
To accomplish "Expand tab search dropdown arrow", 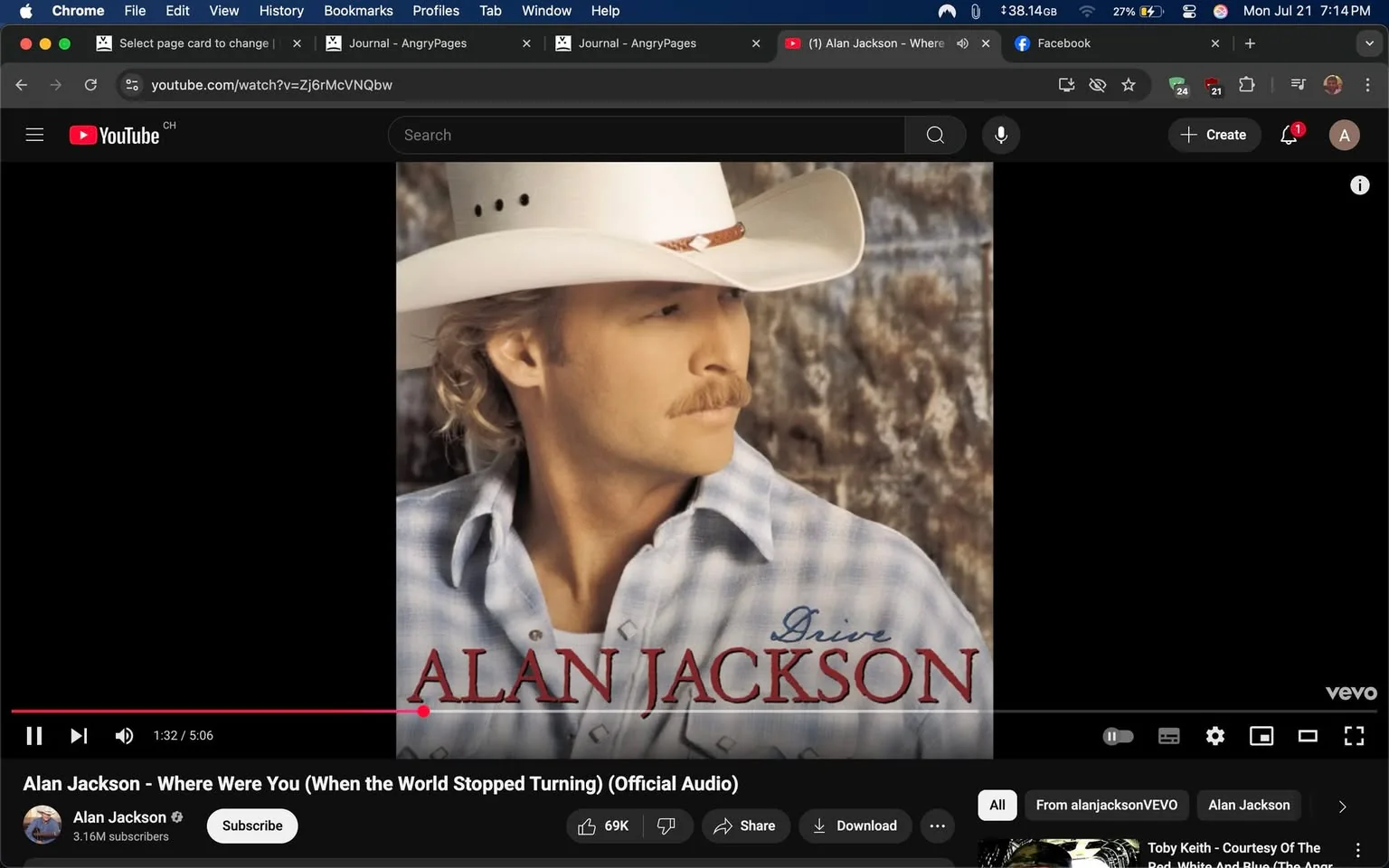I will point(1369,43).
